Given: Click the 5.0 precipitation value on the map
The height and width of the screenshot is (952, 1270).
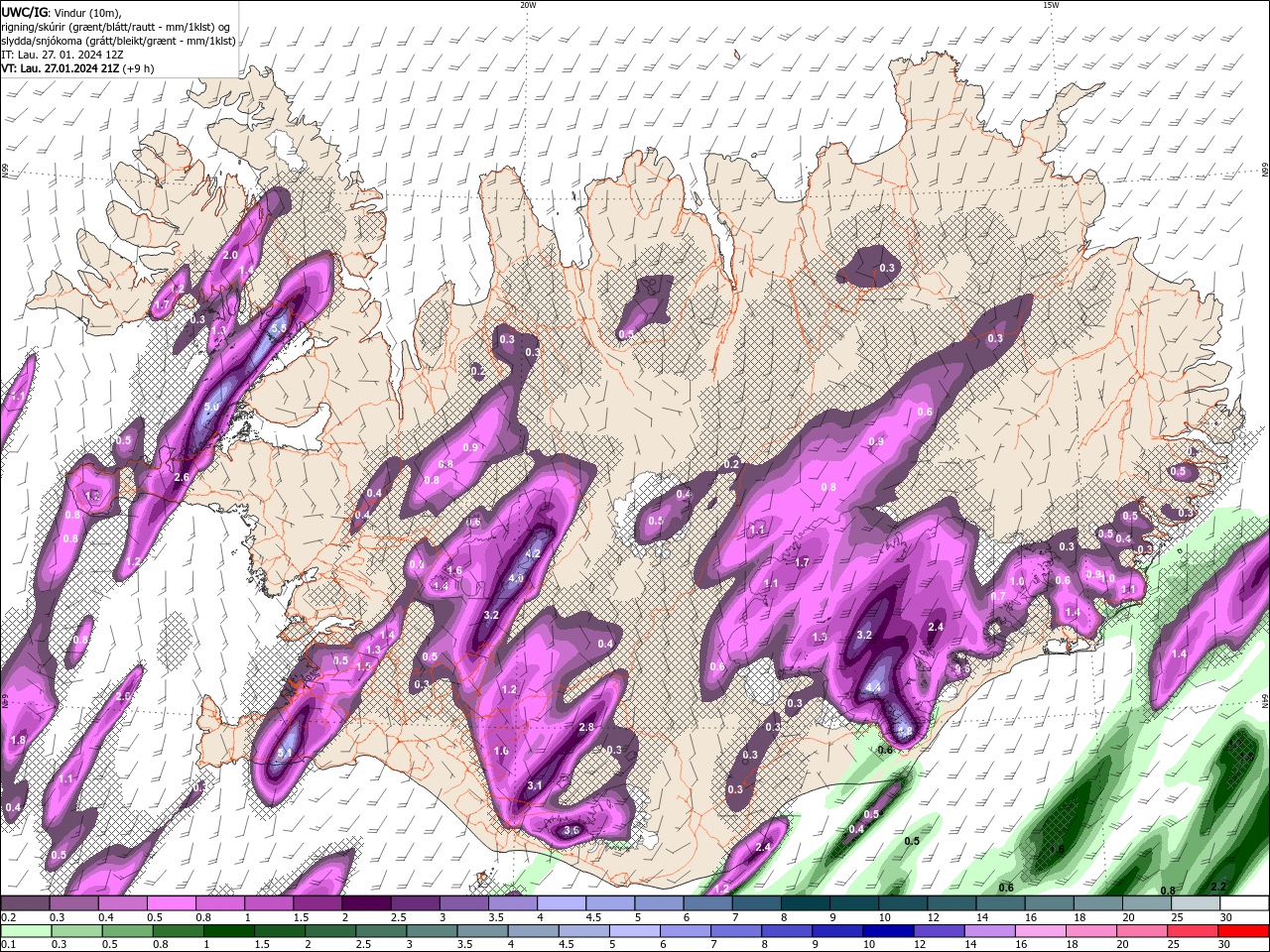Looking at the screenshot, I should click(x=211, y=407).
